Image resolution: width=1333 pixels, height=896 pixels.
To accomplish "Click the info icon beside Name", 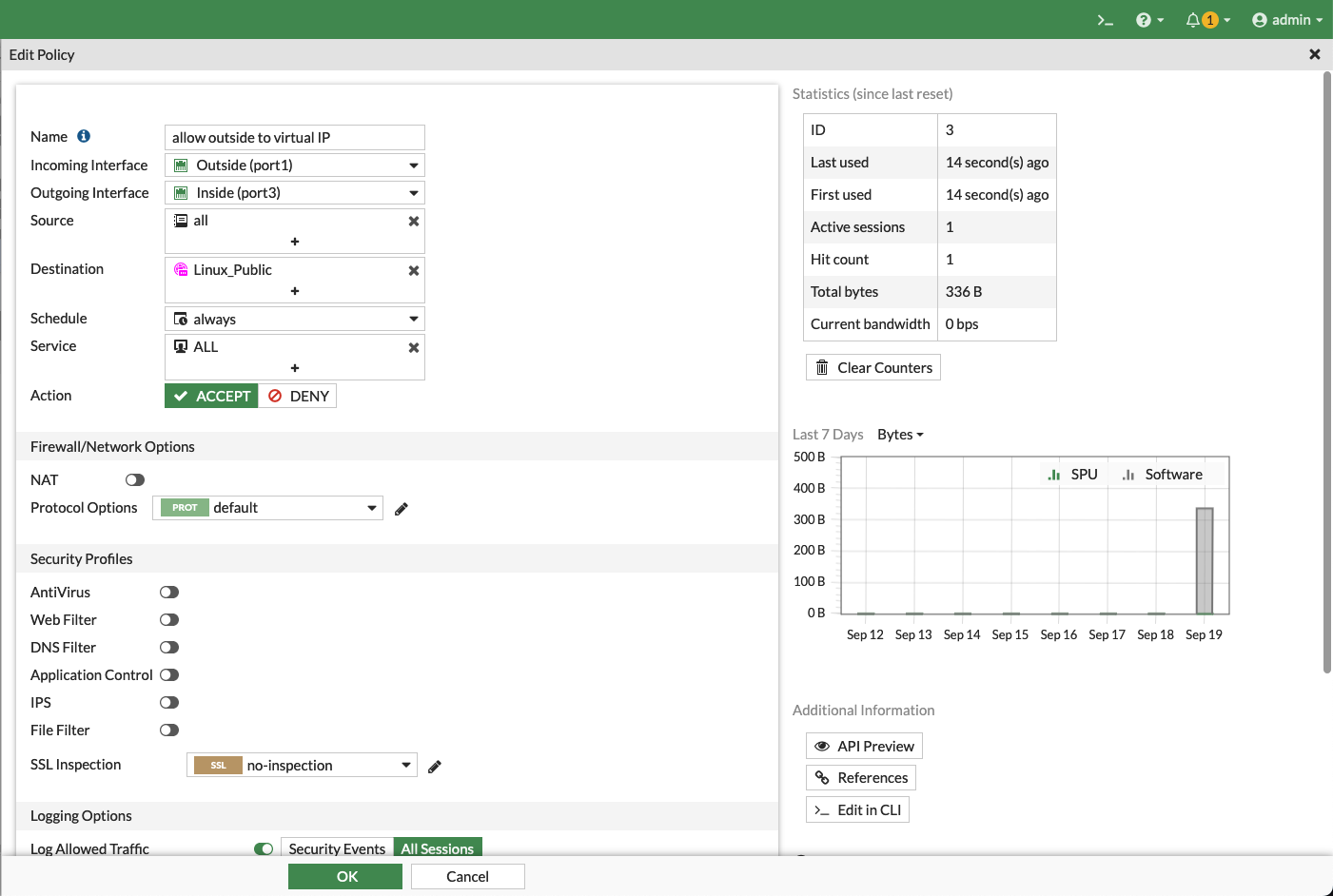I will point(84,136).
